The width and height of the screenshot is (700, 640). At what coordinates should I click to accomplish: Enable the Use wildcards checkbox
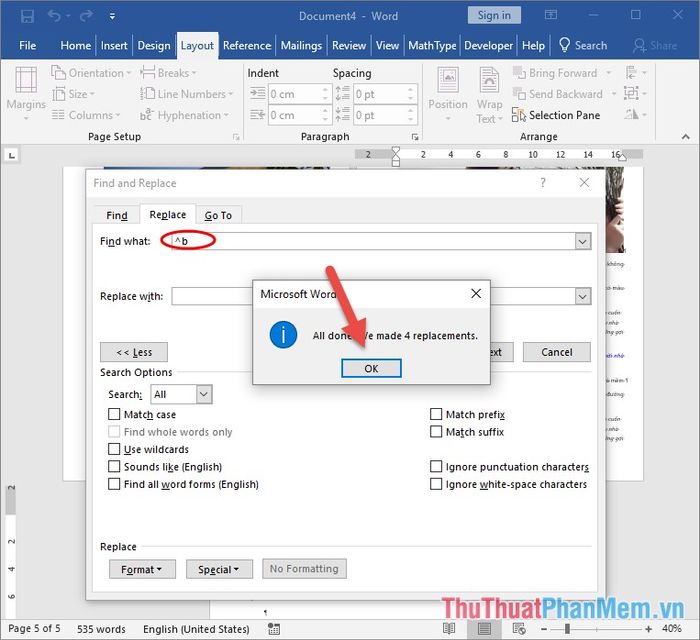pyautogui.click(x=114, y=449)
